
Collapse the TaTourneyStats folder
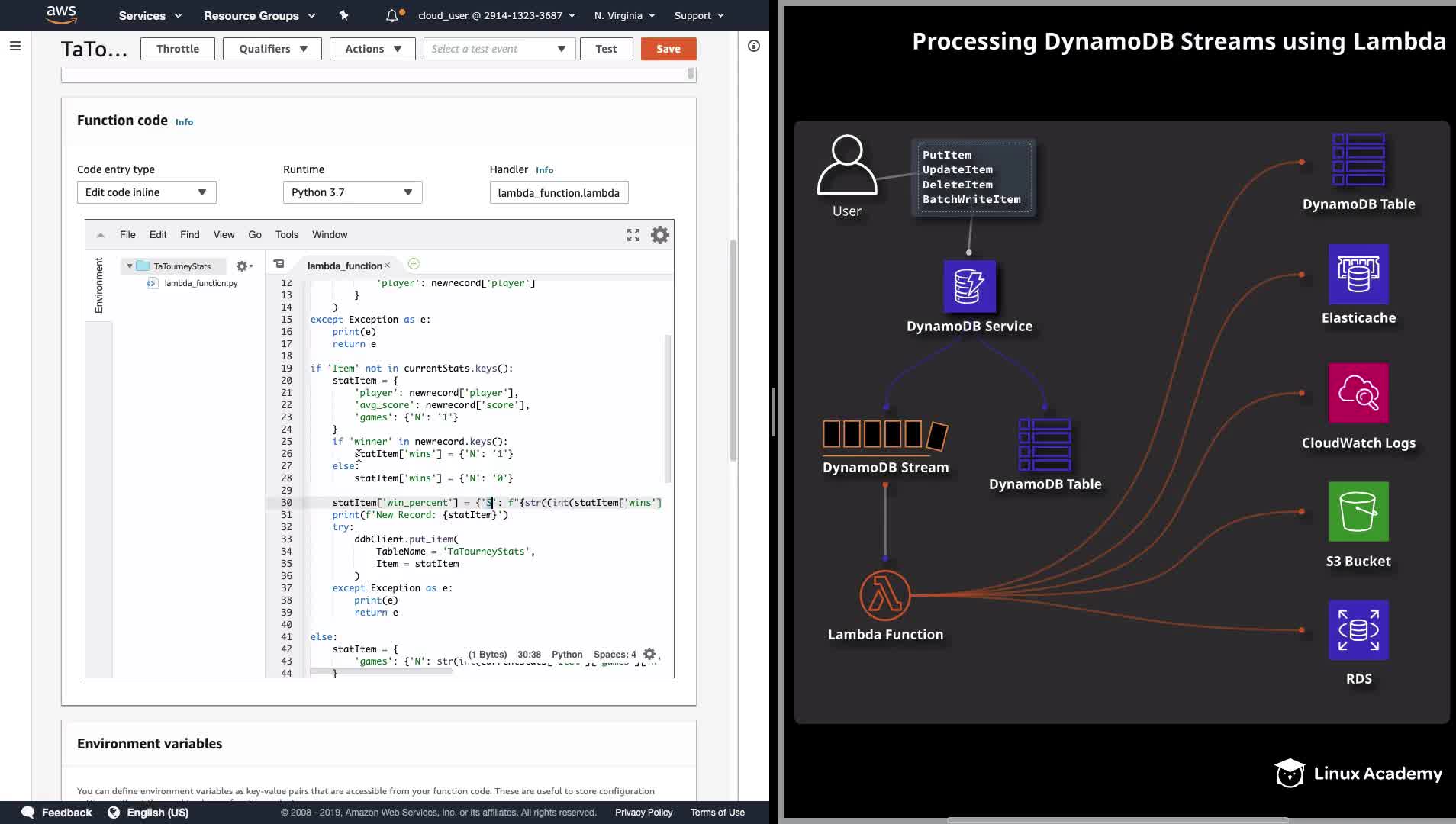point(130,266)
